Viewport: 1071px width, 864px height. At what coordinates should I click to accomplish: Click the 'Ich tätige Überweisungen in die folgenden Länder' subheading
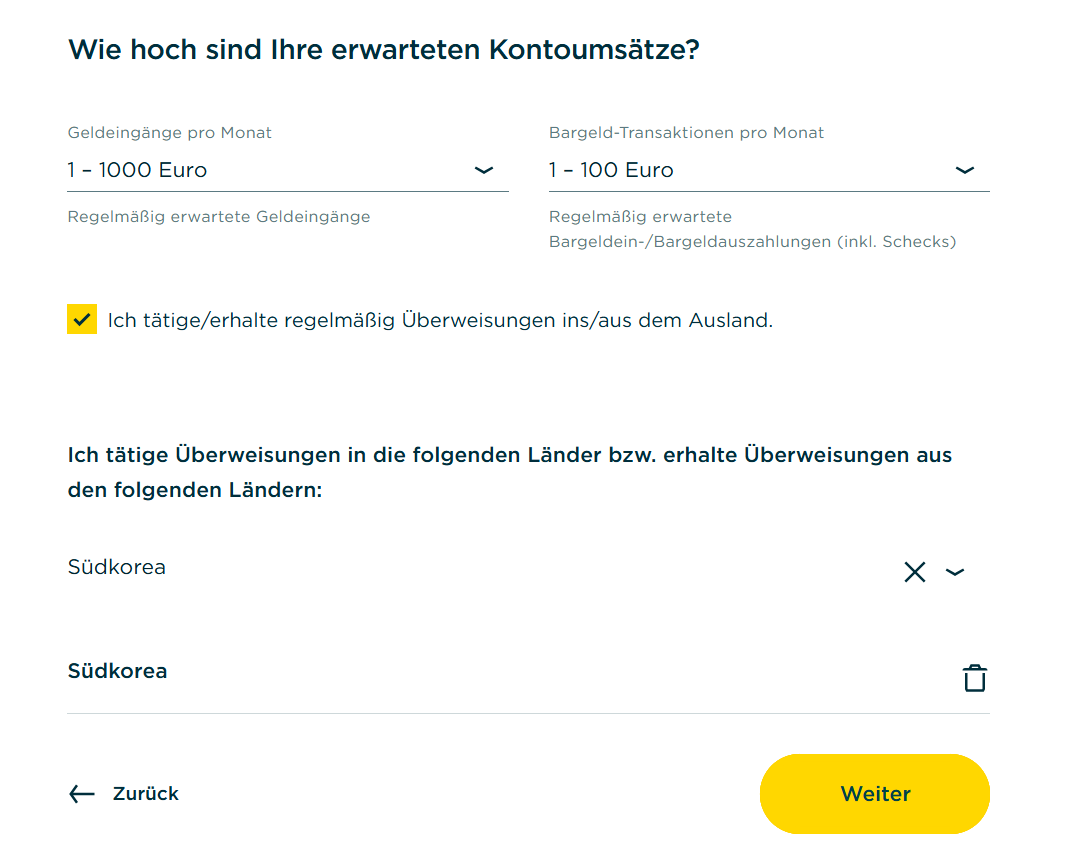click(x=510, y=472)
